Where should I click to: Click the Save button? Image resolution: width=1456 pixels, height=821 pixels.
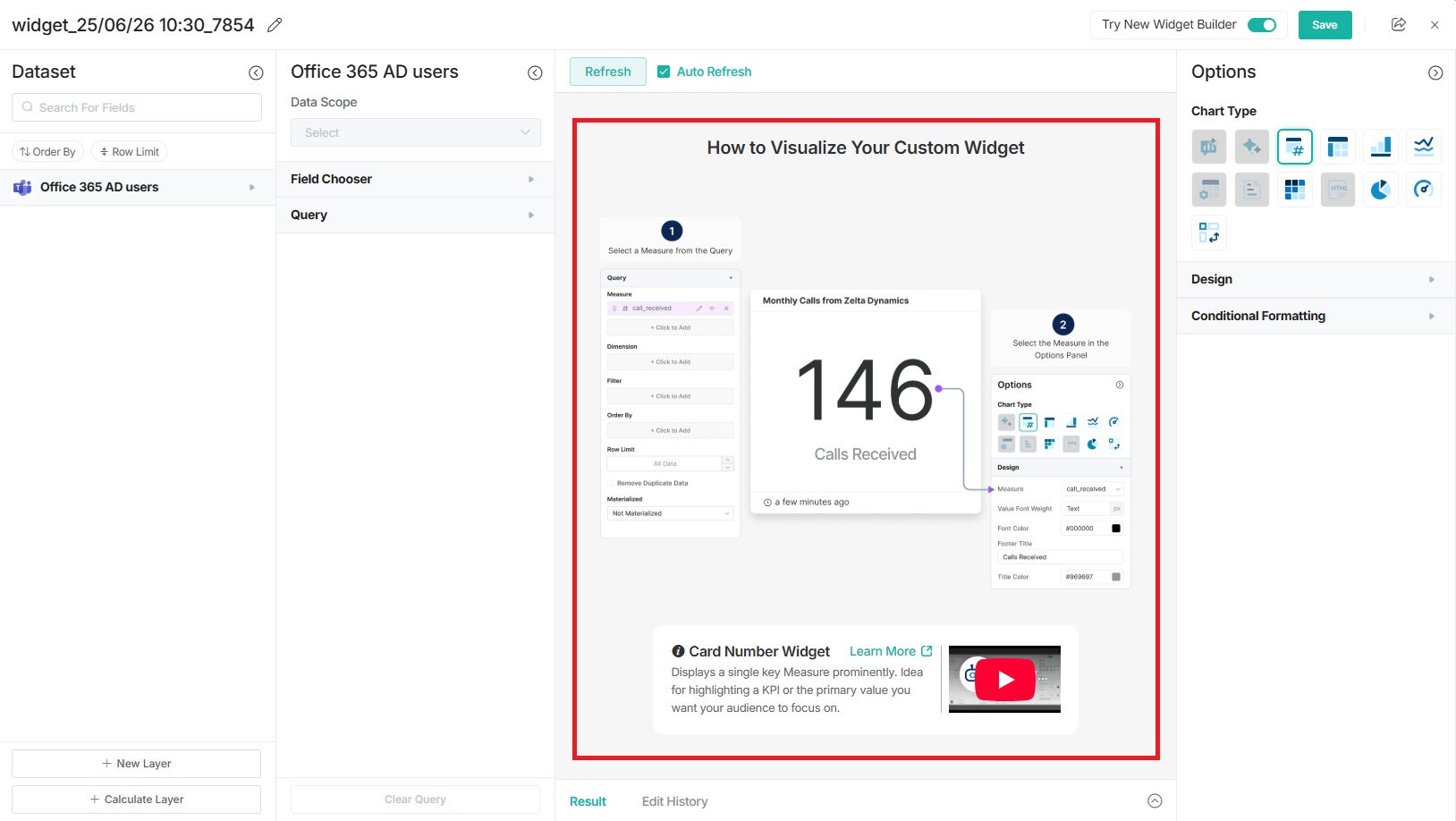[1325, 25]
